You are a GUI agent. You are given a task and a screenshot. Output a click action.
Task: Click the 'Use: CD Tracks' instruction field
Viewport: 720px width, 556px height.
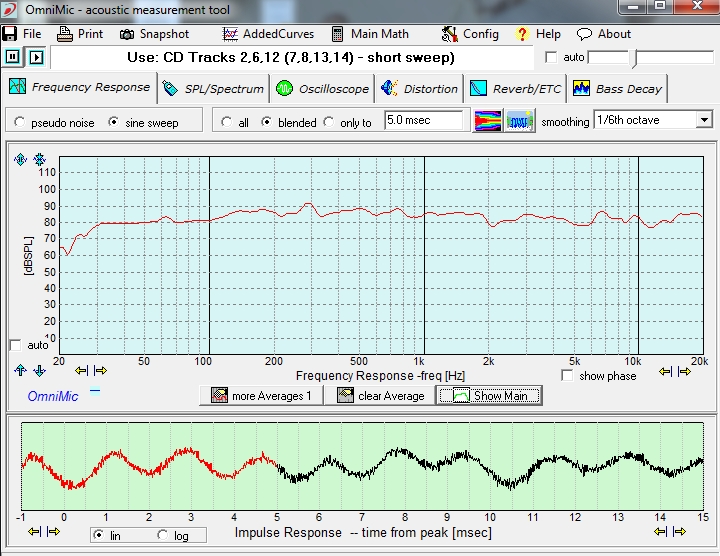292,57
